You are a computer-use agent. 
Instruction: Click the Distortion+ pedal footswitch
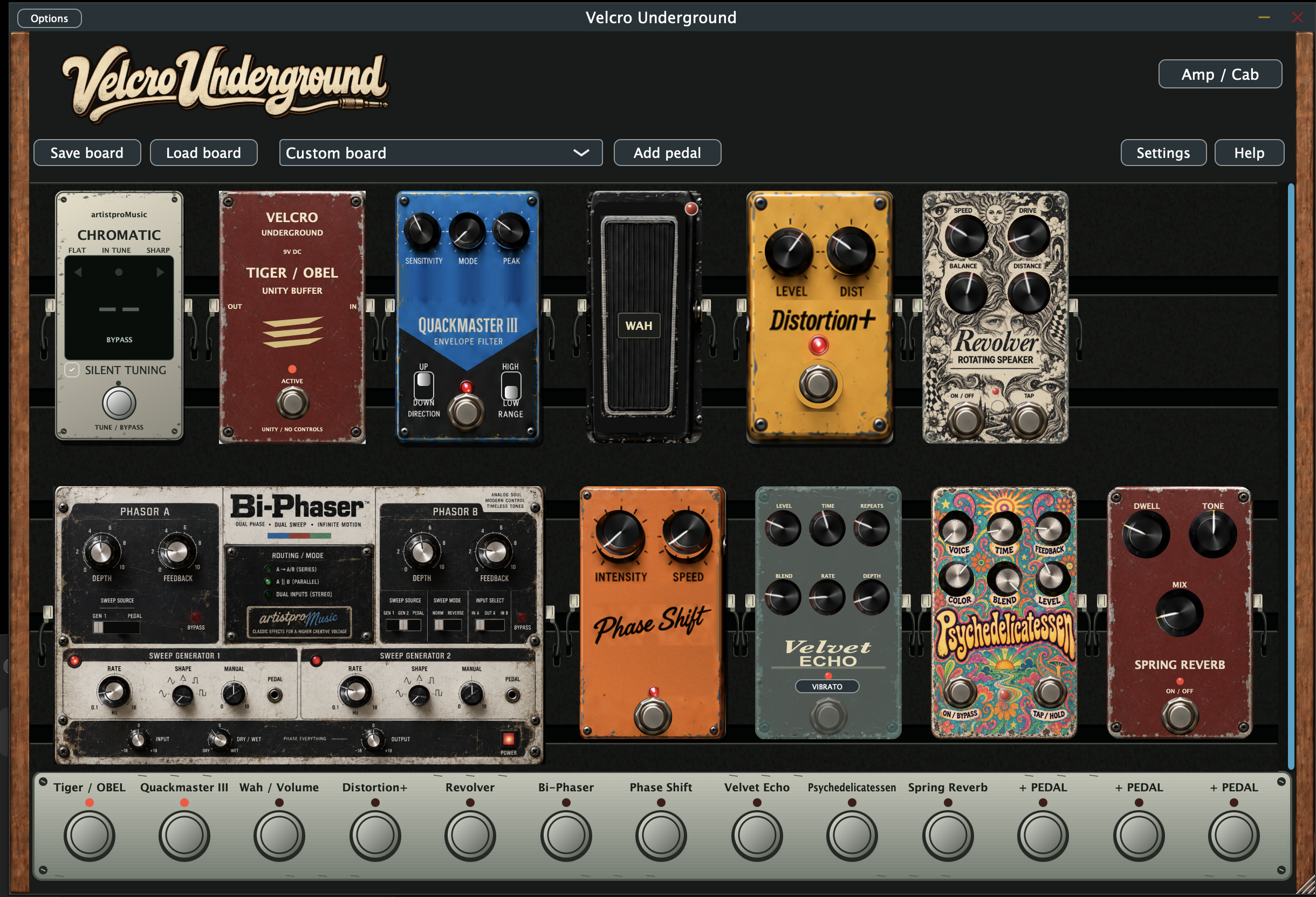pyautogui.click(x=818, y=385)
